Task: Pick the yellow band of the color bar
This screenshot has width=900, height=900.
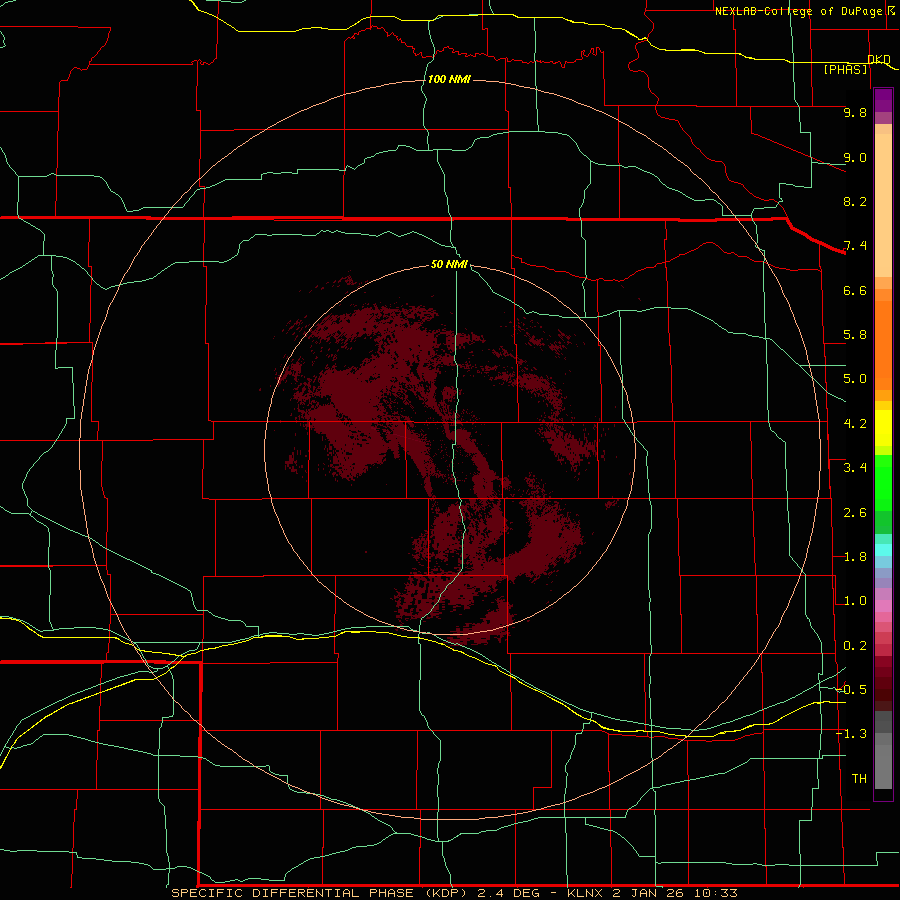Action: coord(883,428)
